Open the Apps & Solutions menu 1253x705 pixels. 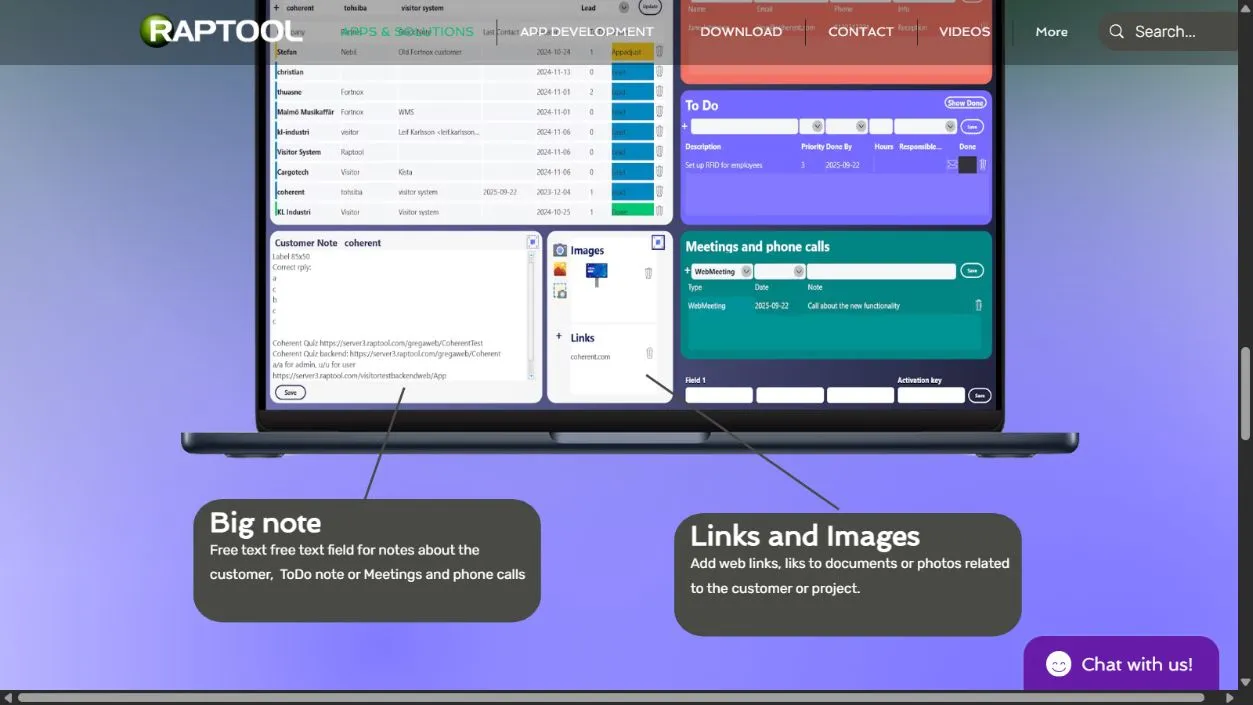(408, 31)
